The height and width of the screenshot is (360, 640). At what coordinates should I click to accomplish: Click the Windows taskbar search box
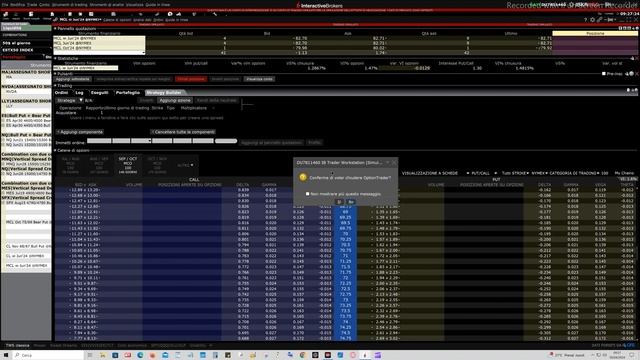click(x=48, y=356)
